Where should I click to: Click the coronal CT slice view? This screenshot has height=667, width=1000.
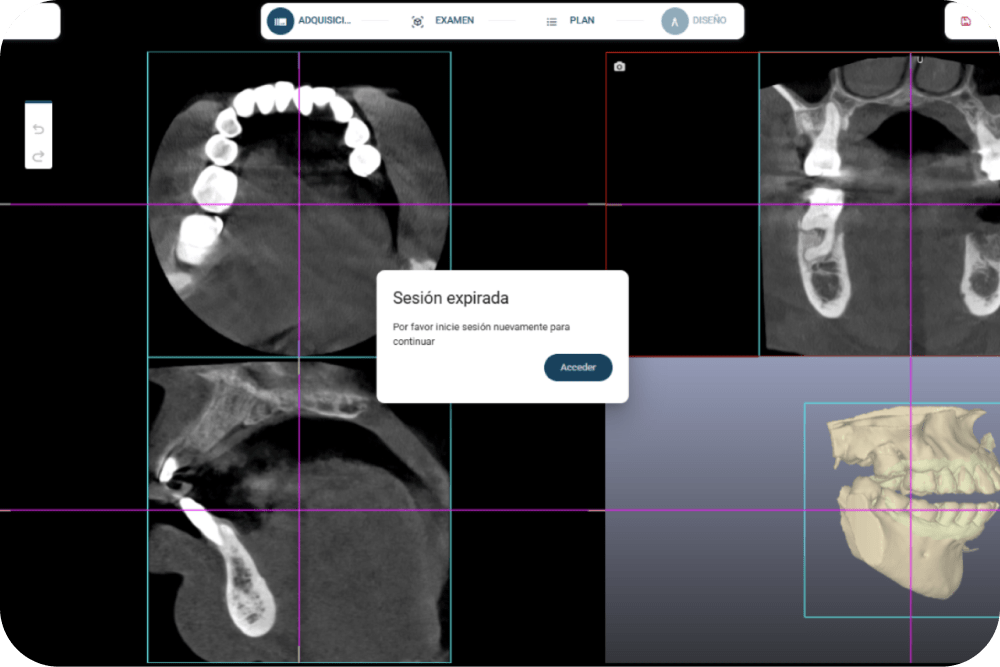point(880,204)
